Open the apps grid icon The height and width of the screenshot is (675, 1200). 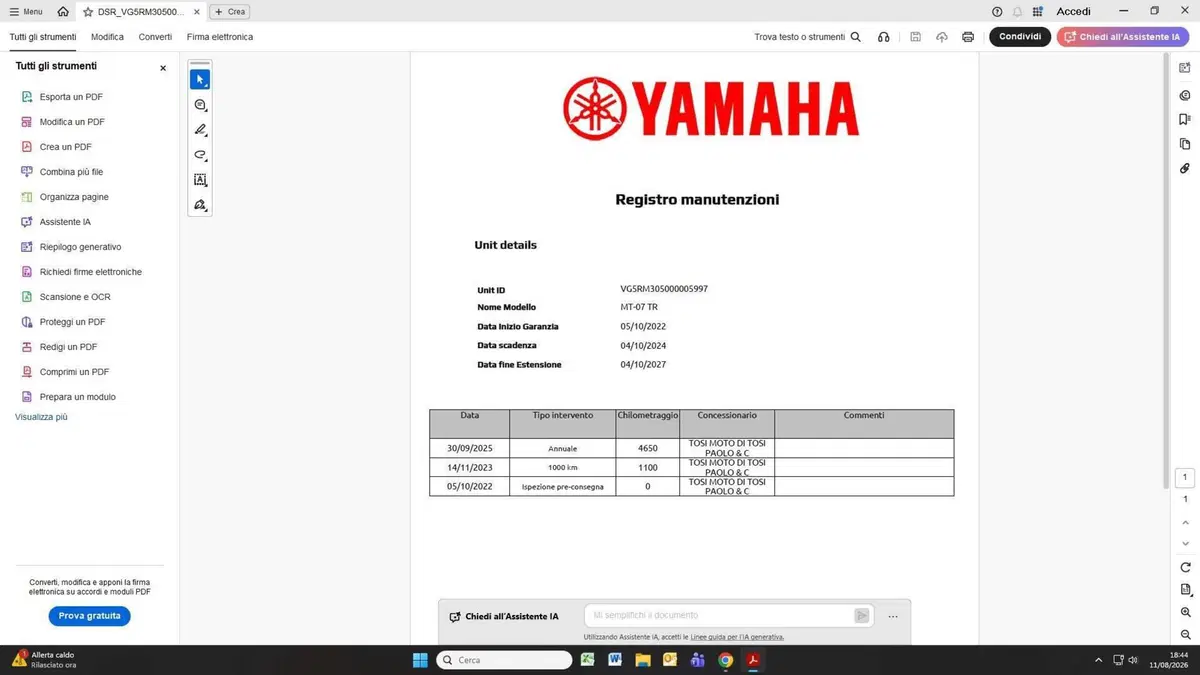(1037, 12)
